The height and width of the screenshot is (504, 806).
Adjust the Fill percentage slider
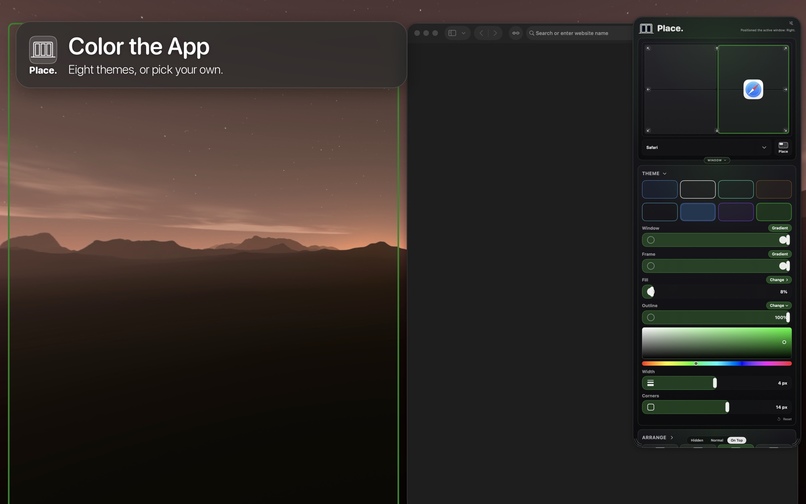point(717,292)
